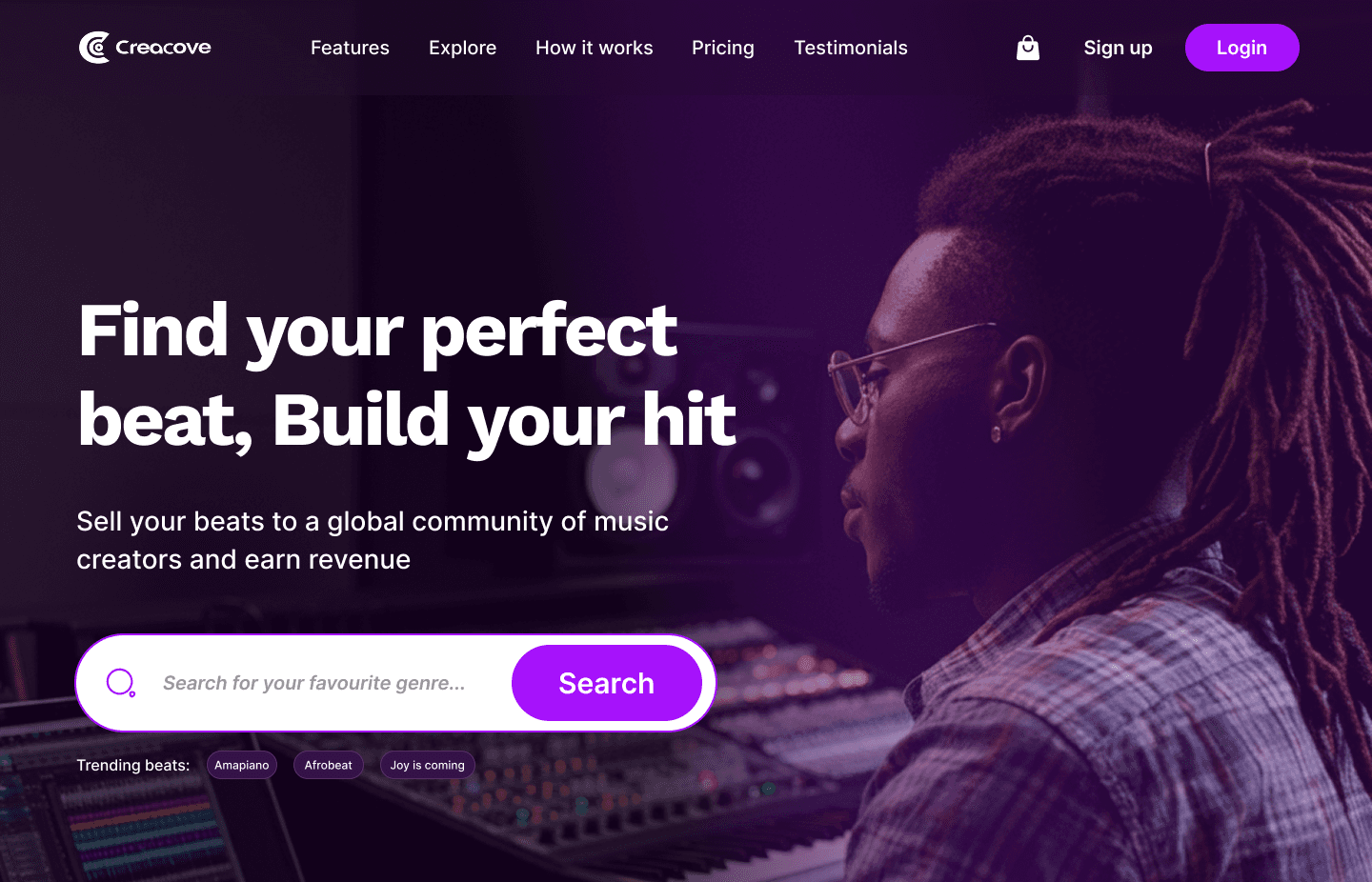Screen dimensions: 1372x882
Task: Open the Features menu item
Action: point(350,48)
